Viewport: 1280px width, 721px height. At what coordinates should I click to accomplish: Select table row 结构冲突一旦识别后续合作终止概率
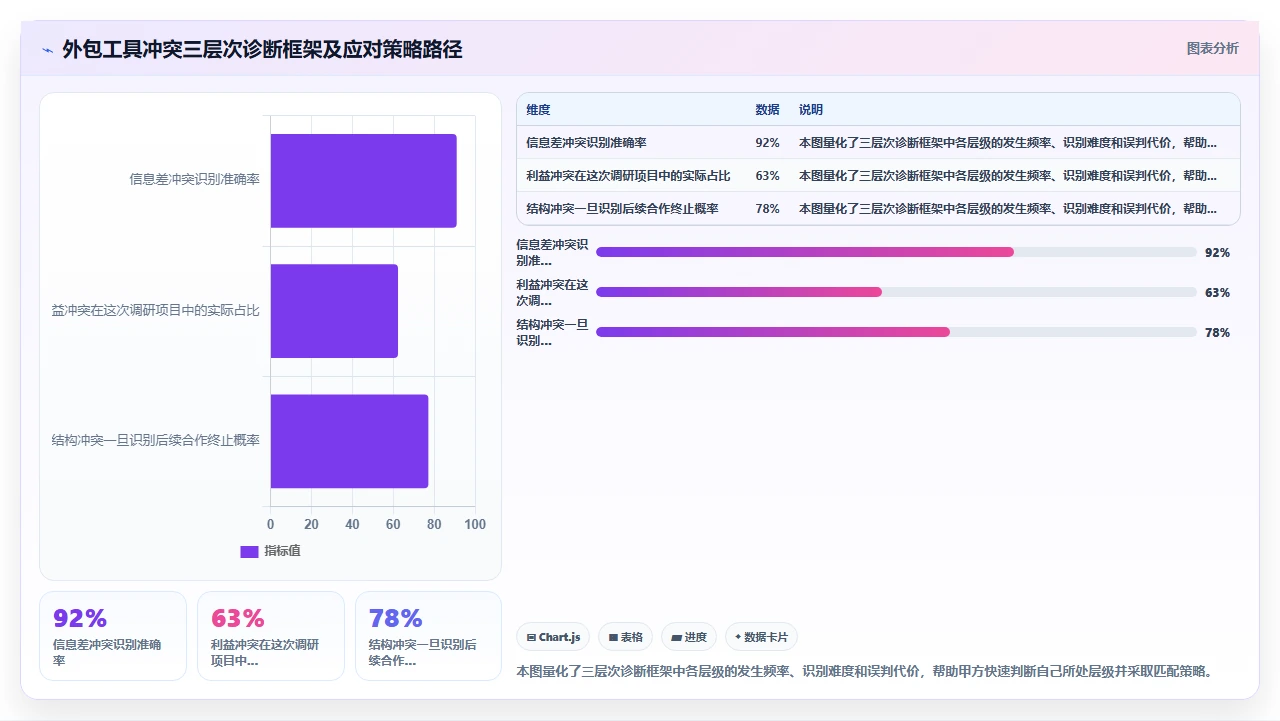point(878,209)
